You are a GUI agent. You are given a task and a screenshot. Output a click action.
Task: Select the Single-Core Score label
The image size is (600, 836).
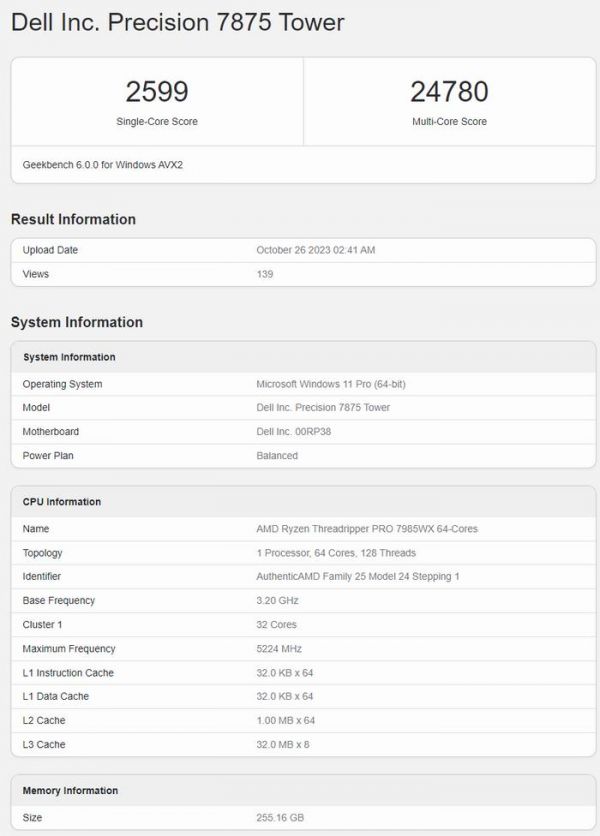click(x=157, y=122)
